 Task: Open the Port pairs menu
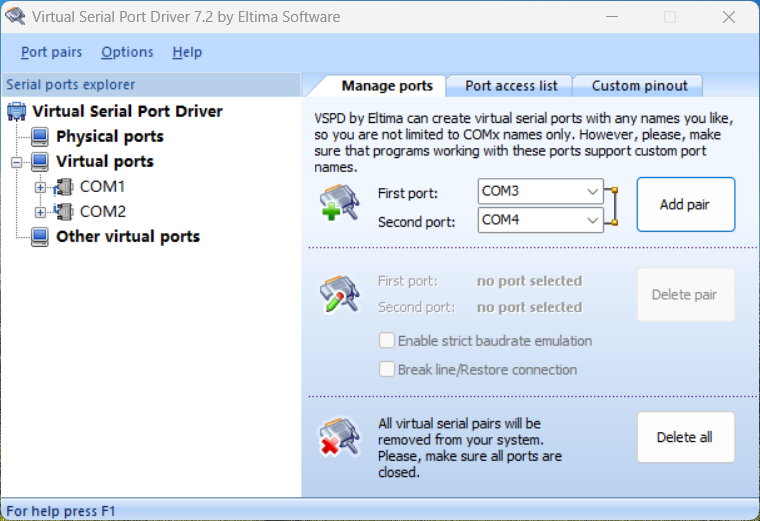tap(51, 52)
